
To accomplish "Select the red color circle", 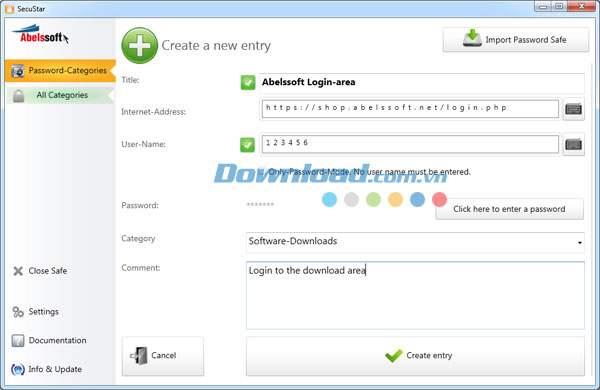I will (x=439, y=199).
